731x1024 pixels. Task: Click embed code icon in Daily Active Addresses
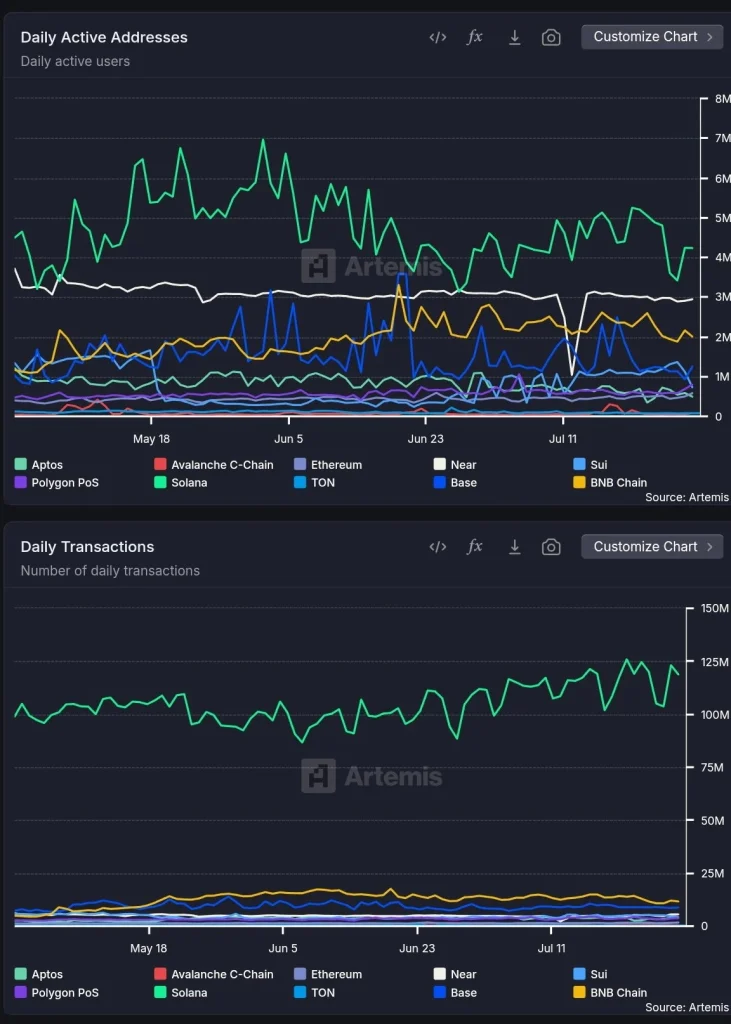pos(437,37)
